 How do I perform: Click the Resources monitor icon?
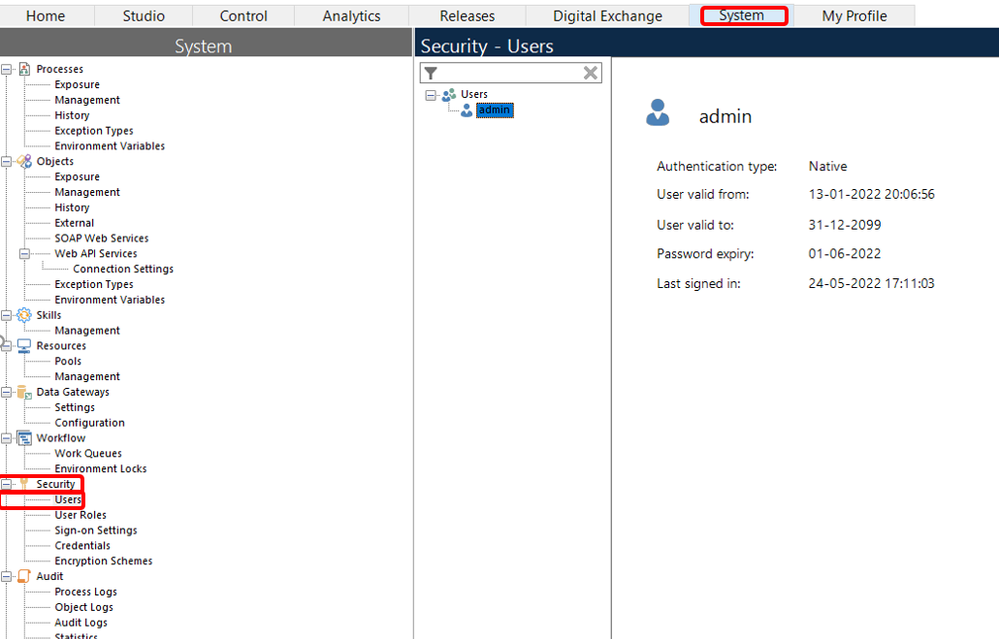24,345
